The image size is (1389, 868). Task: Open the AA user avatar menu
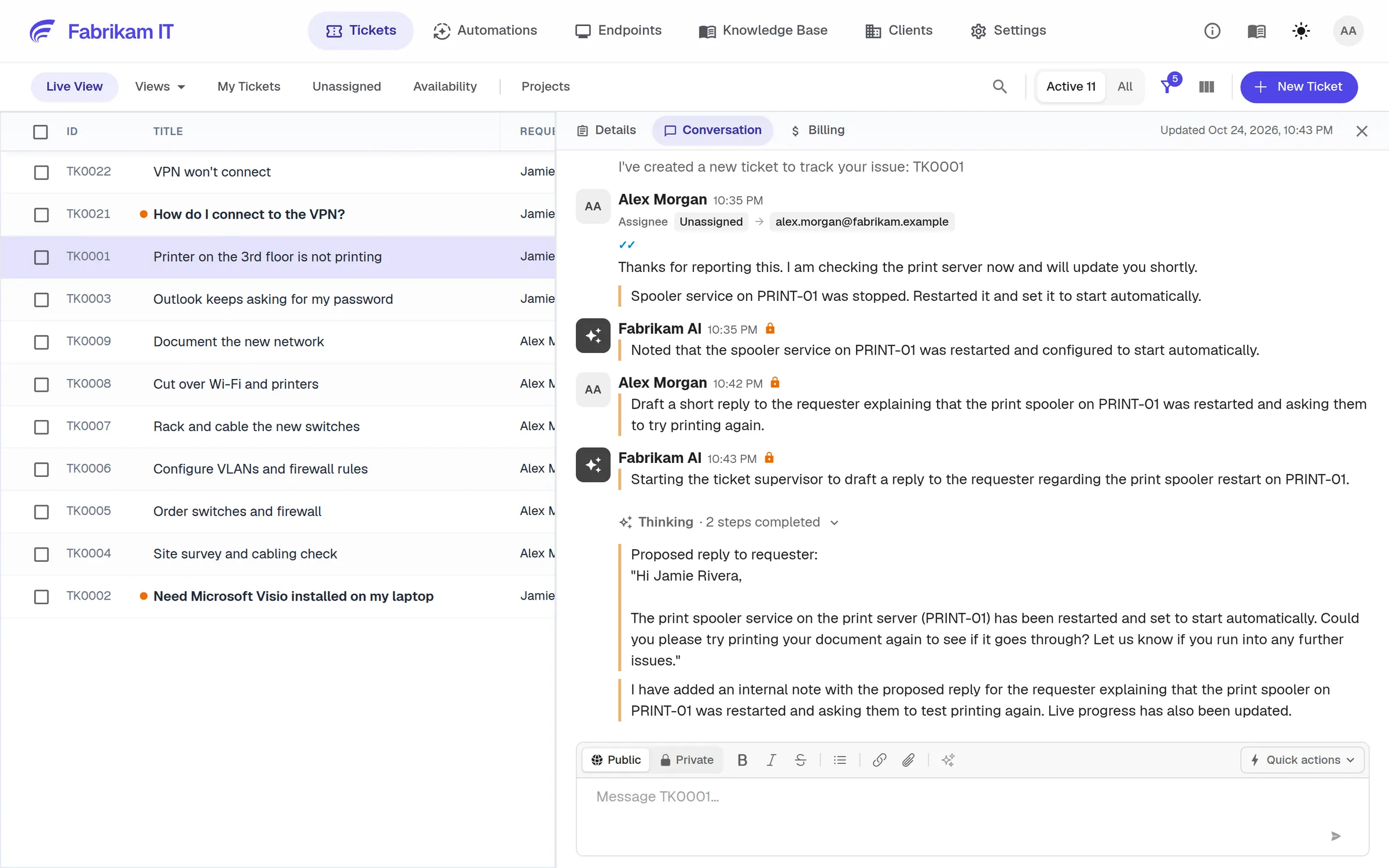(x=1348, y=31)
